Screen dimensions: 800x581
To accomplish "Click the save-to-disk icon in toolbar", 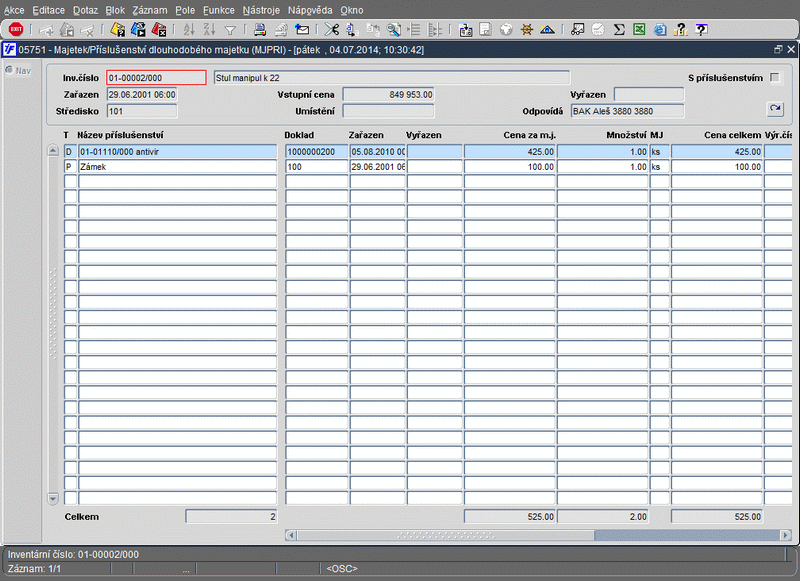I will point(465,30).
